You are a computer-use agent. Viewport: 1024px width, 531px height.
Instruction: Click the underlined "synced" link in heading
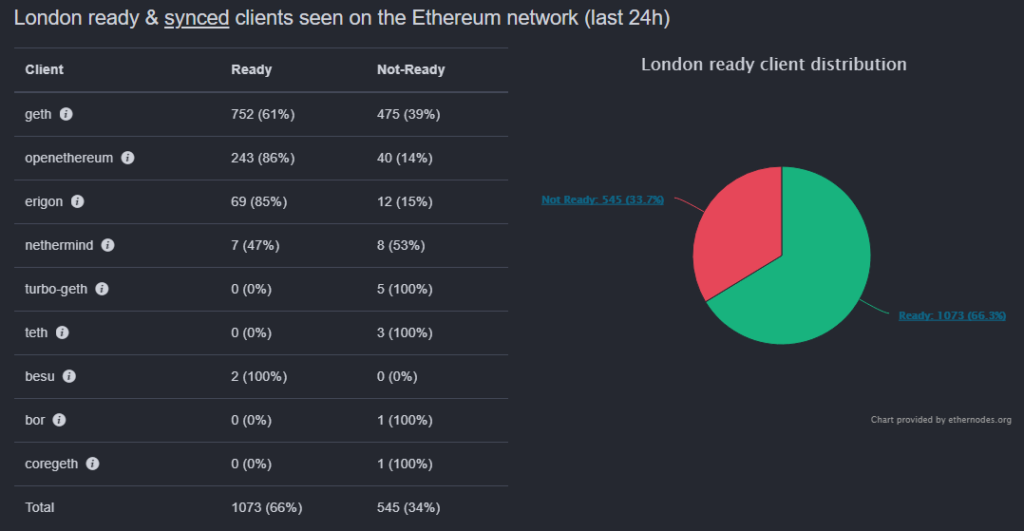[x=197, y=19]
